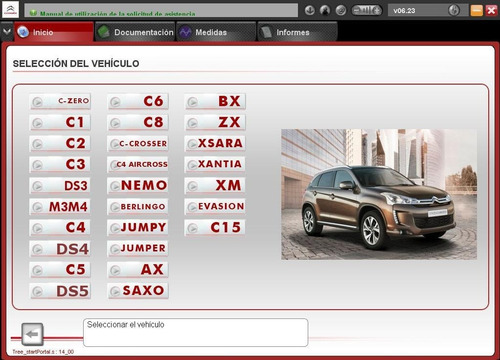
Task: Choose the SAXO vehicle
Action: click(x=138, y=291)
